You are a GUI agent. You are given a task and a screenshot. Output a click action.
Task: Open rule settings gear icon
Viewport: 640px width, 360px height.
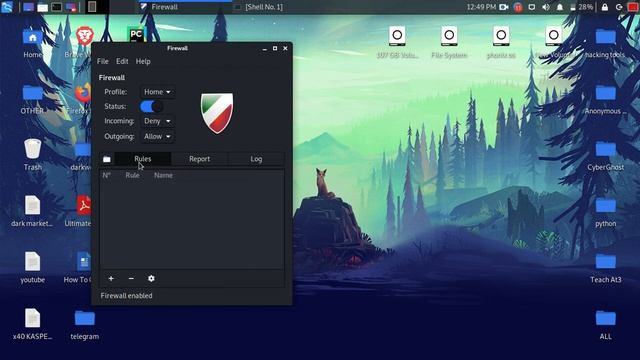coord(151,278)
